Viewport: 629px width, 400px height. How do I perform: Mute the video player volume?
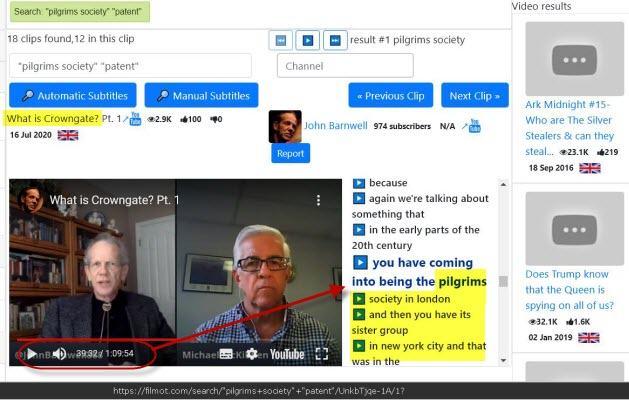59,353
